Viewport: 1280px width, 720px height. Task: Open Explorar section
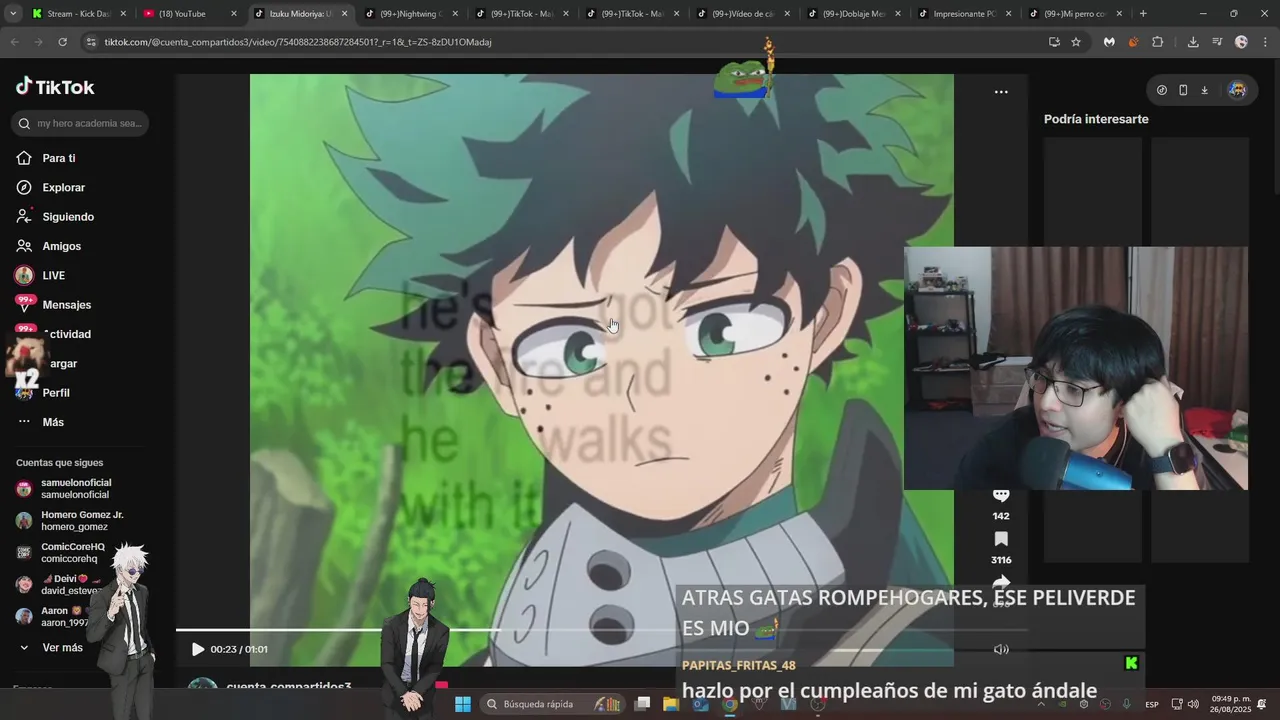pyautogui.click(x=63, y=187)
